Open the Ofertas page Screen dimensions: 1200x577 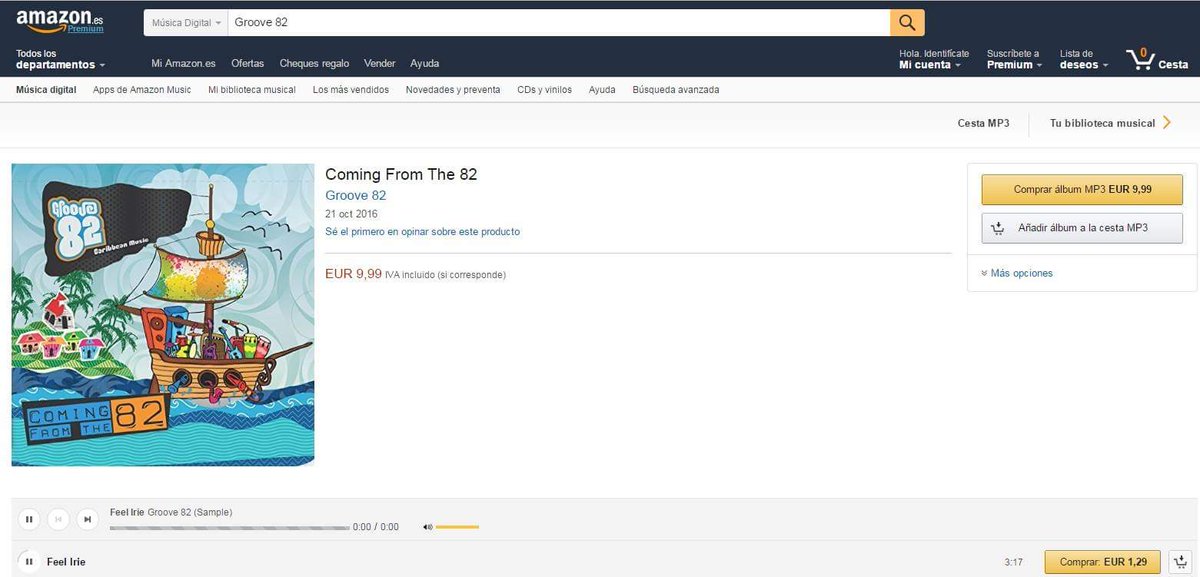[248, 63]
